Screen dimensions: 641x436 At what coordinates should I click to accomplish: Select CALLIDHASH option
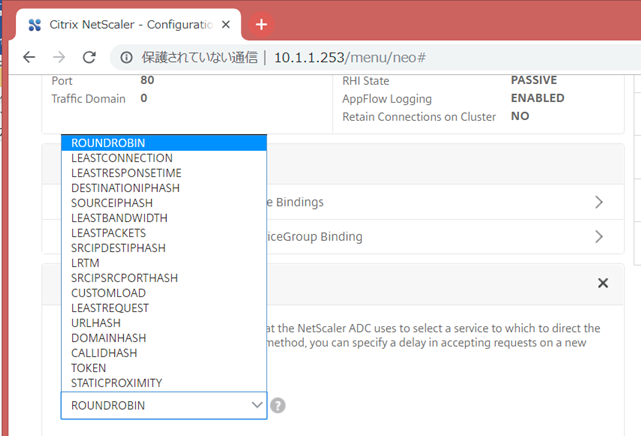pos(164,353)
